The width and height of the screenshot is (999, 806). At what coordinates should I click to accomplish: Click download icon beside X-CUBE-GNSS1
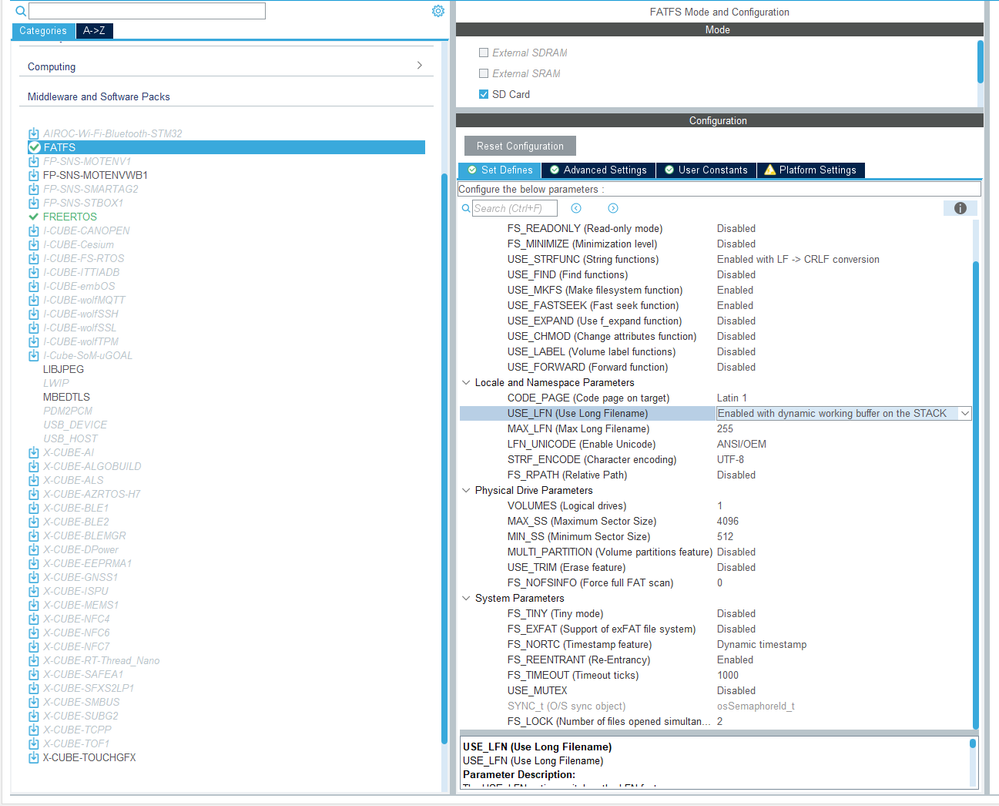coord(34,577)
